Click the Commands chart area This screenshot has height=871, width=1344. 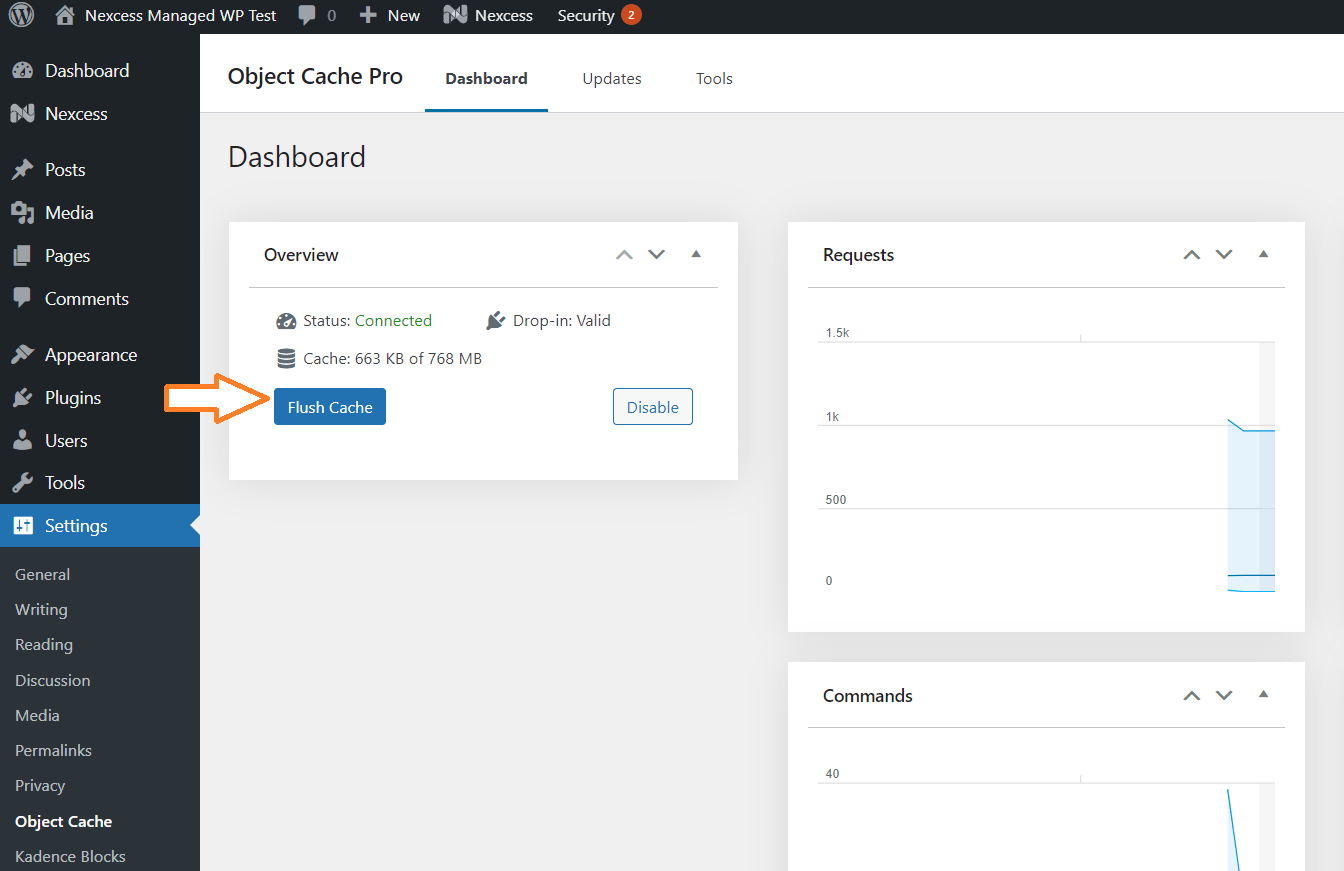coord(1046,818)
